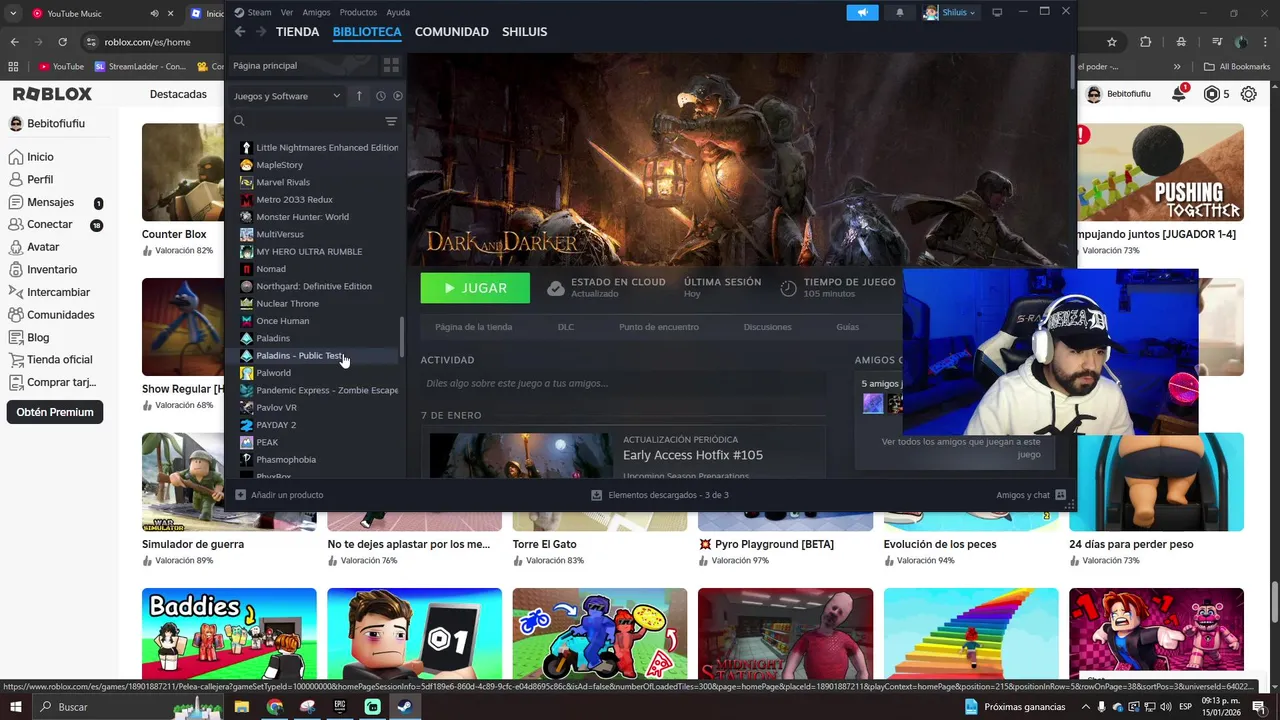Click the cloud status check icon

click(x=556, y=288)
